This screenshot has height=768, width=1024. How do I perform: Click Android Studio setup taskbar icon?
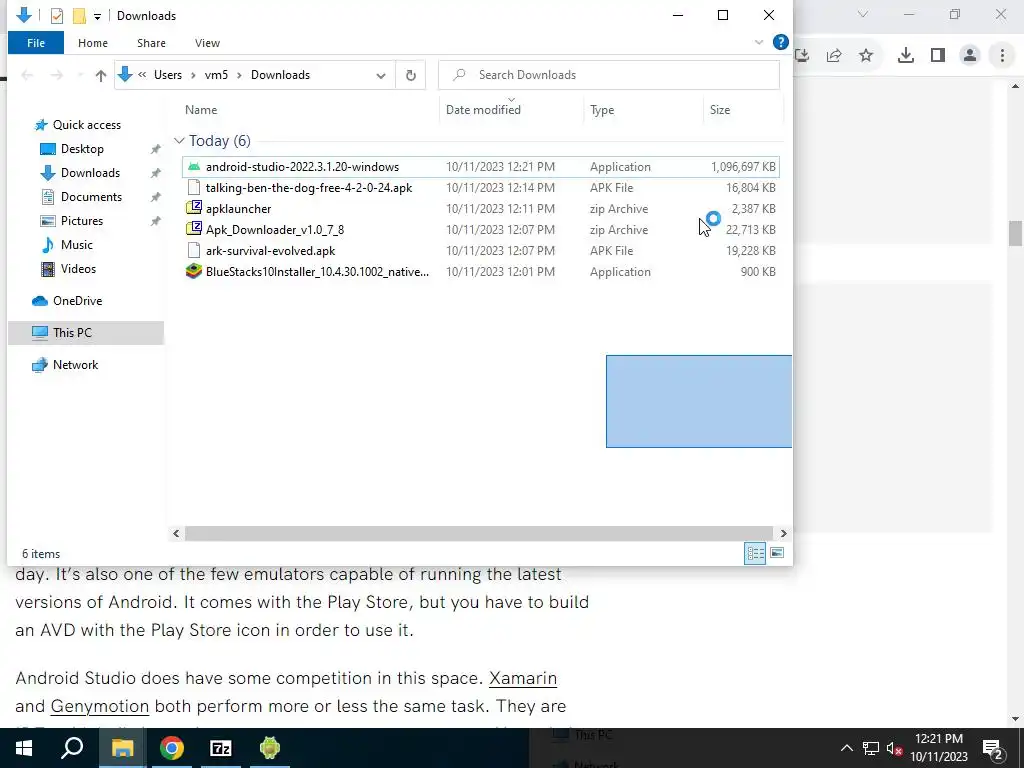(x=270, y=748)
